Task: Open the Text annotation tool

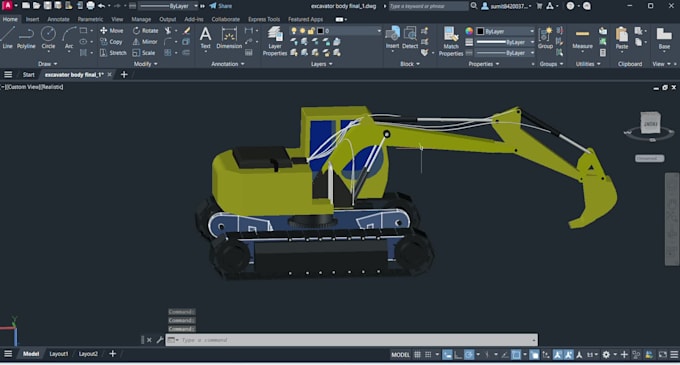Action: coord(206,38)
